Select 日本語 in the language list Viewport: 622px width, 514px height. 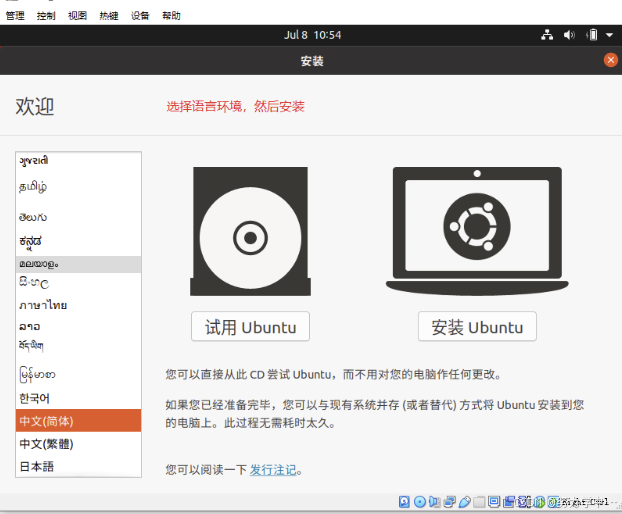click(x=78, y=466)
